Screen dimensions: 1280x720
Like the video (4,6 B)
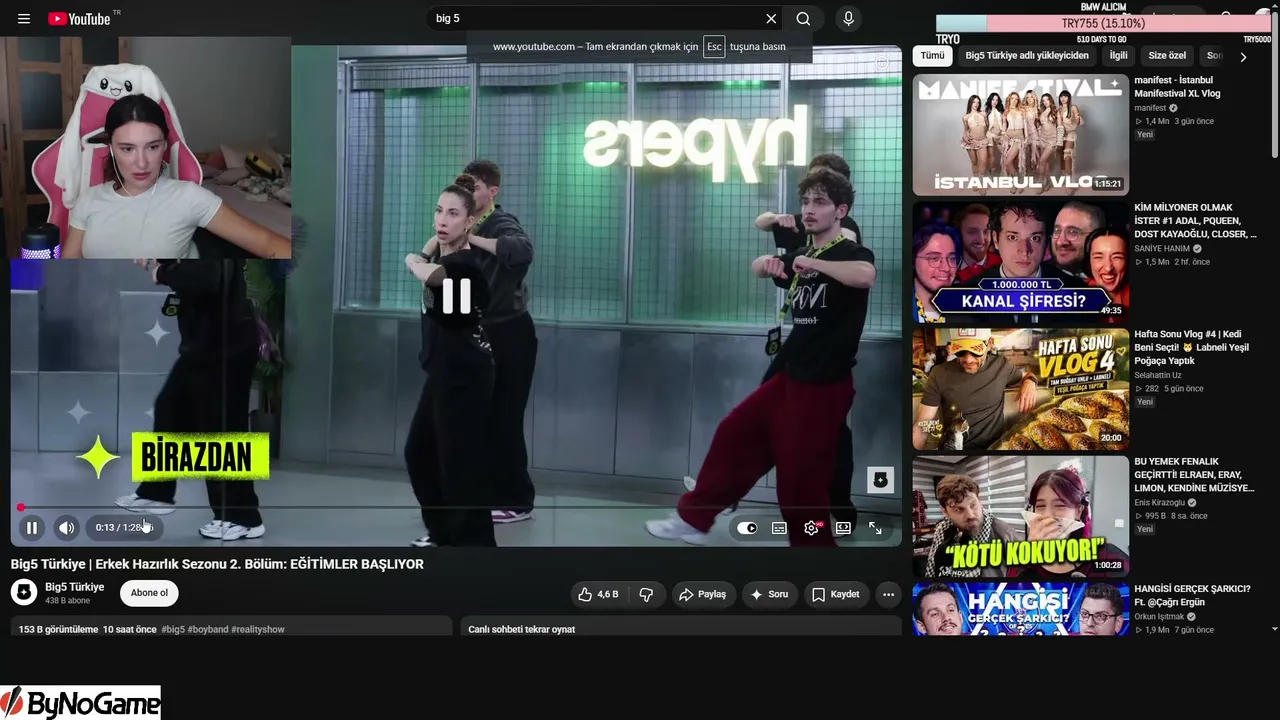coord(598,594)
